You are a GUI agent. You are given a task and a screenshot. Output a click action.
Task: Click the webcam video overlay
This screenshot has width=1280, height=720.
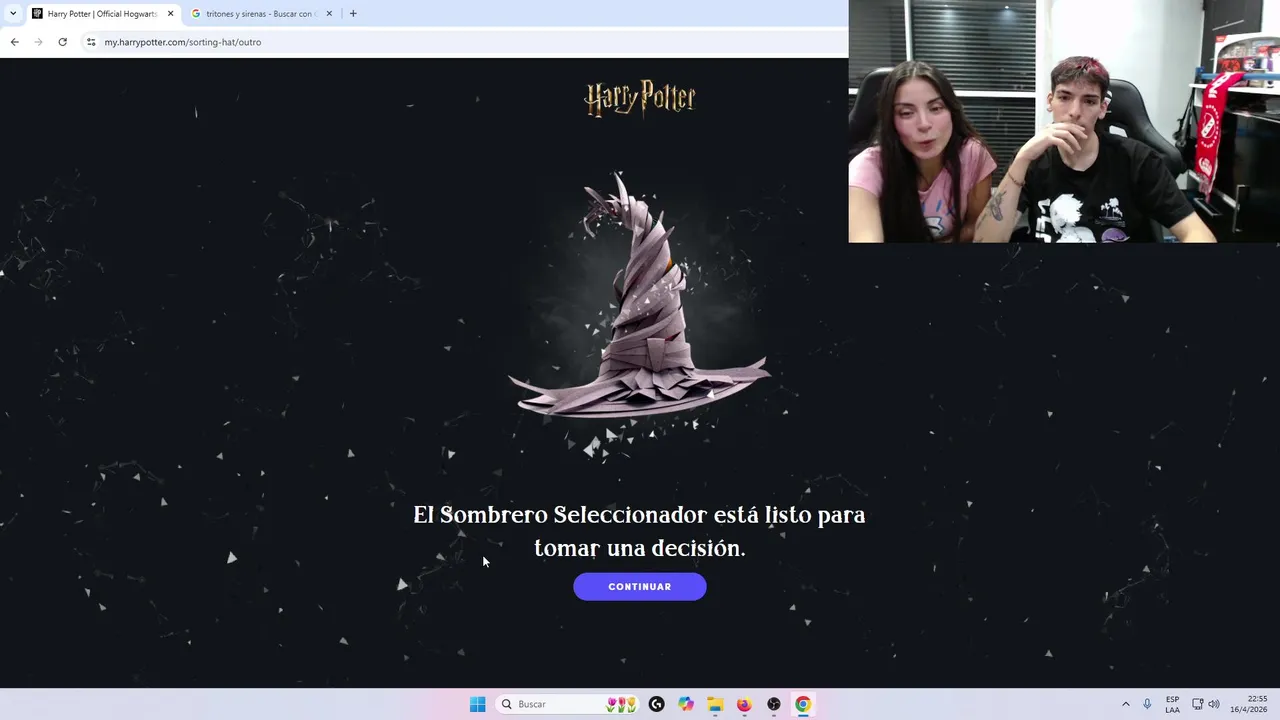pyautogui.click(x=1064, y=121)
